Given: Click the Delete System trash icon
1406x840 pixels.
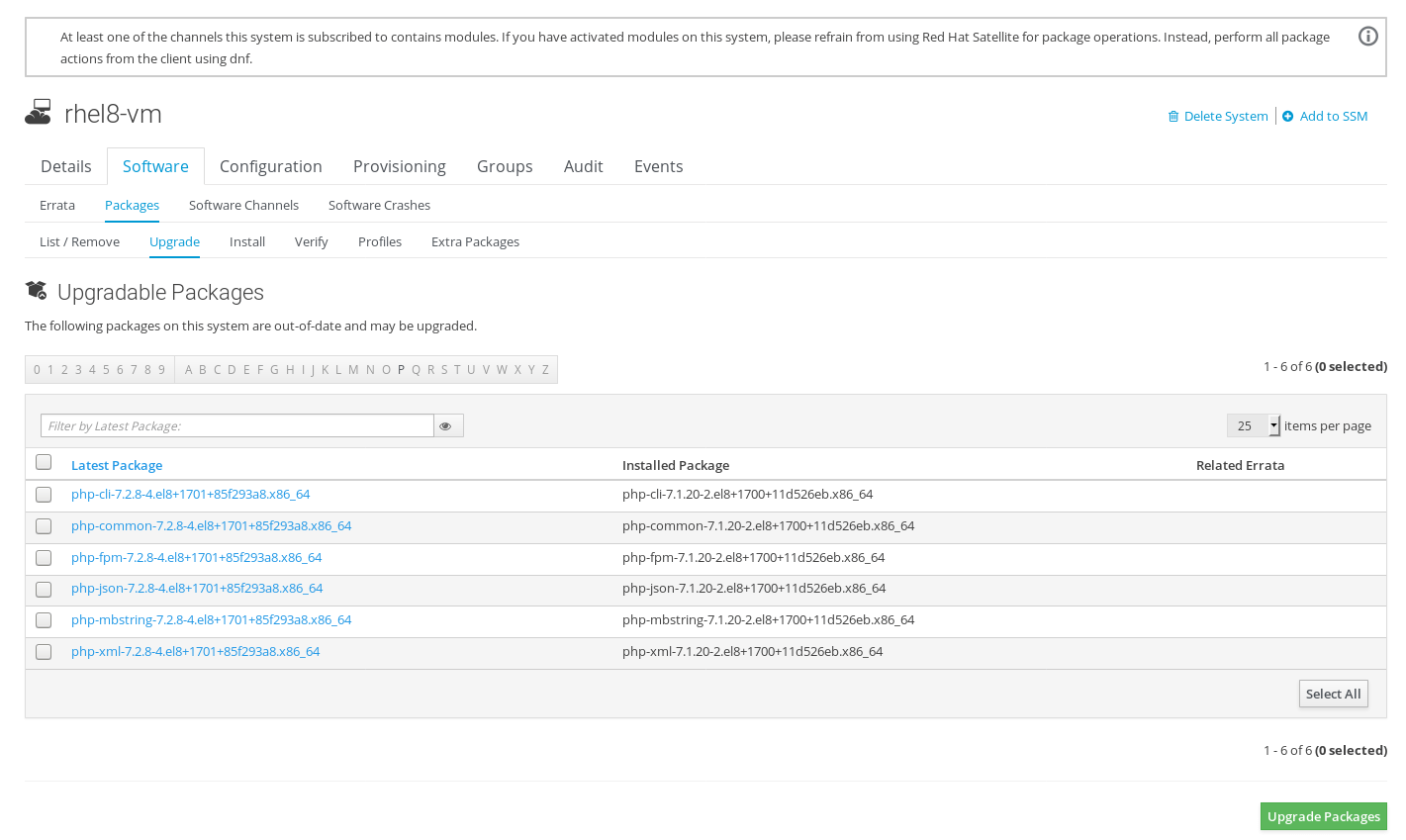Looking at the screenshot, I should (1173, 117).
